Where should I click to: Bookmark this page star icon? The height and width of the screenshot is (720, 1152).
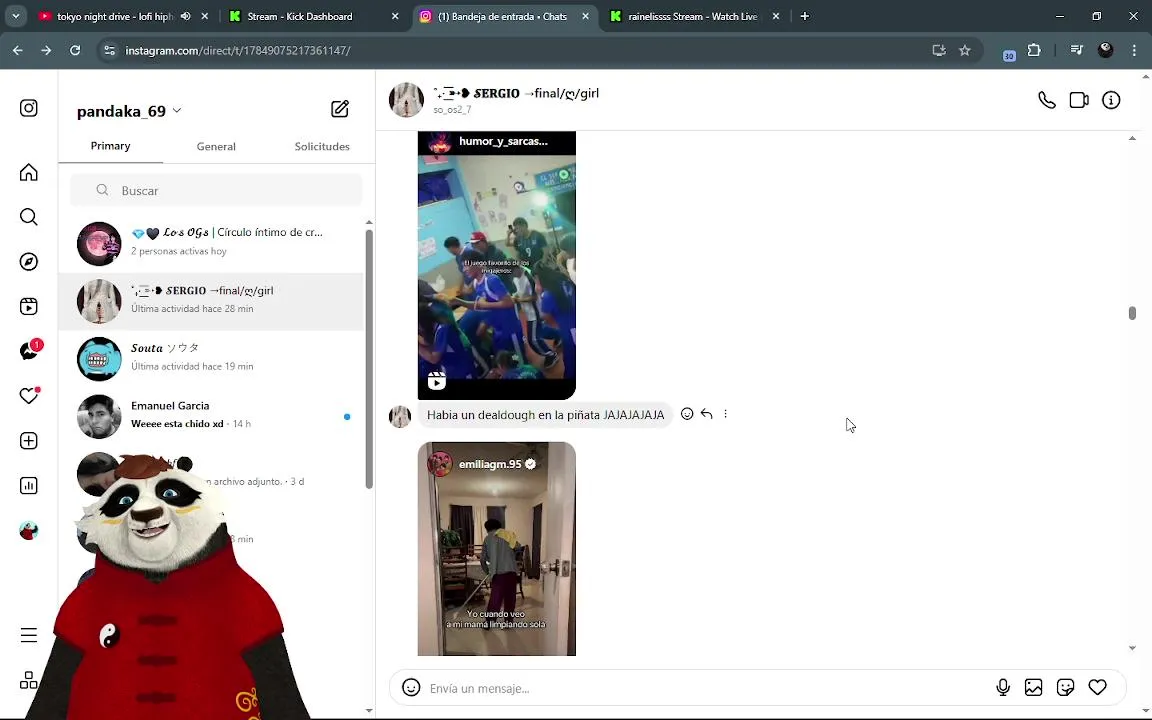(965, 50)
